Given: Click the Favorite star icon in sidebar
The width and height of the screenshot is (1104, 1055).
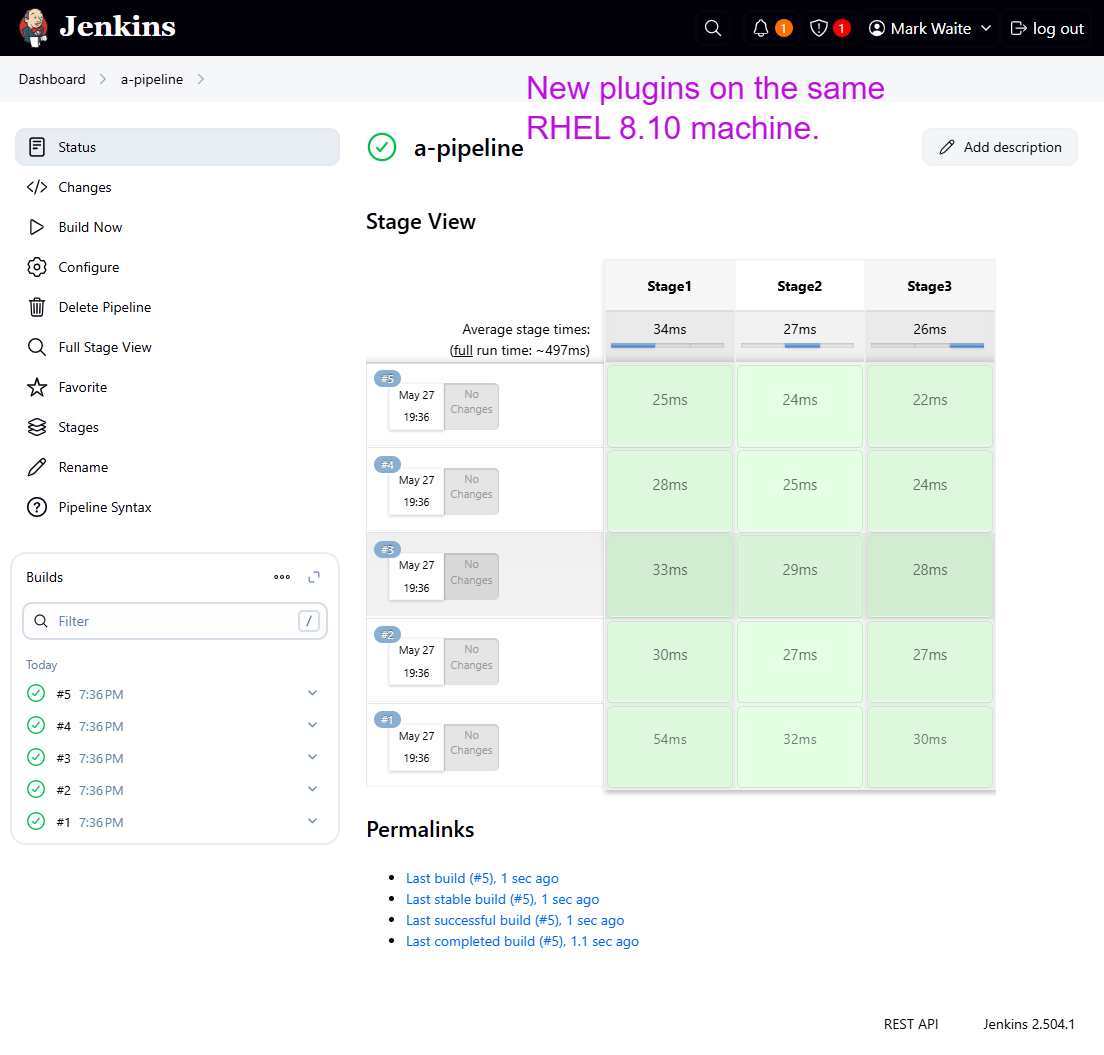Looking at the screenshot, I should tap(37, 387).
